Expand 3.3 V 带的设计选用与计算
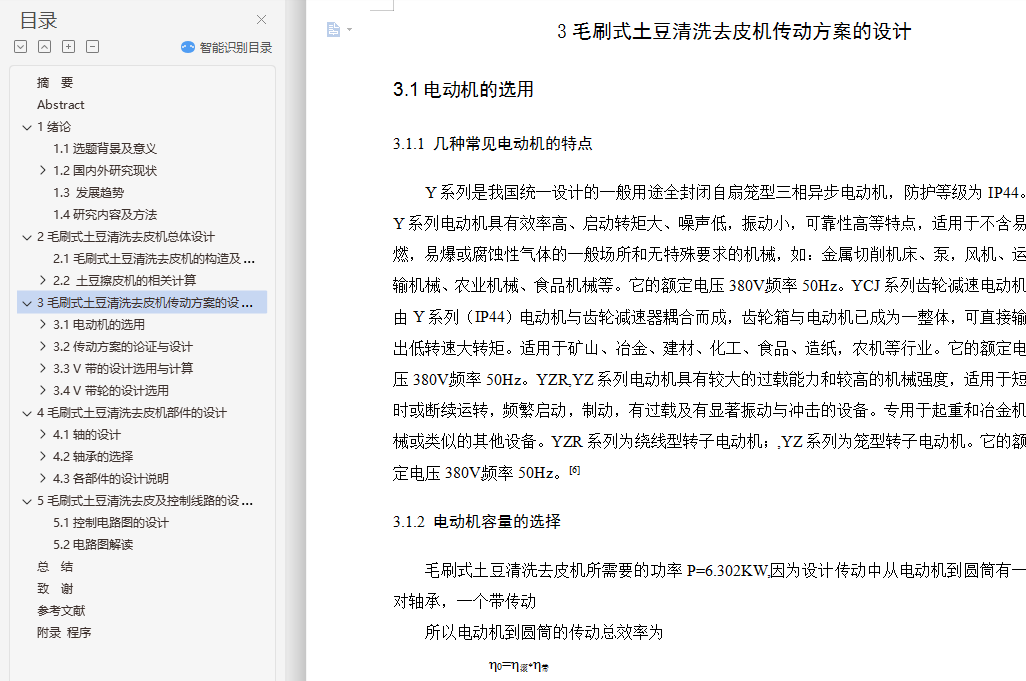 [x=43, y=368]
